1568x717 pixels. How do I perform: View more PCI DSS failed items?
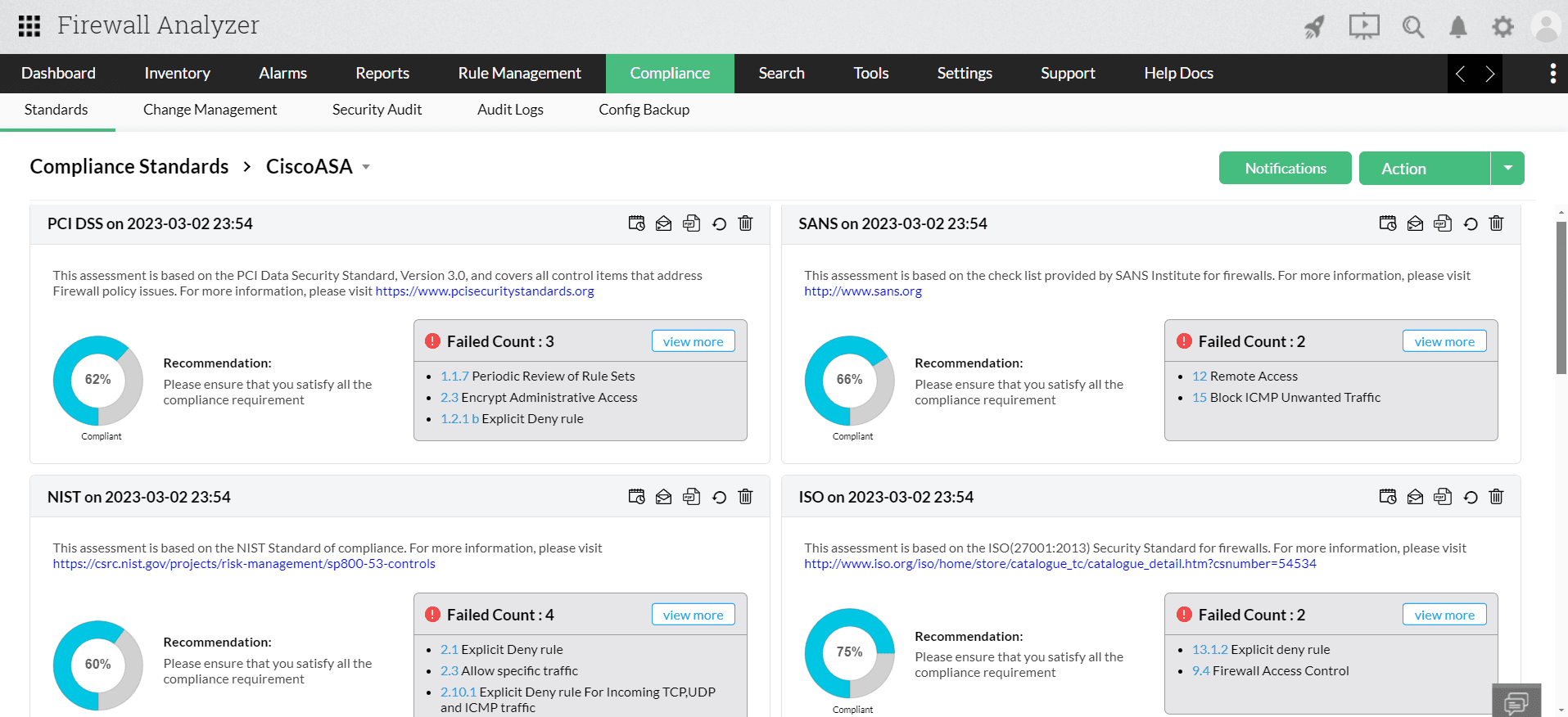coord(693,341)
